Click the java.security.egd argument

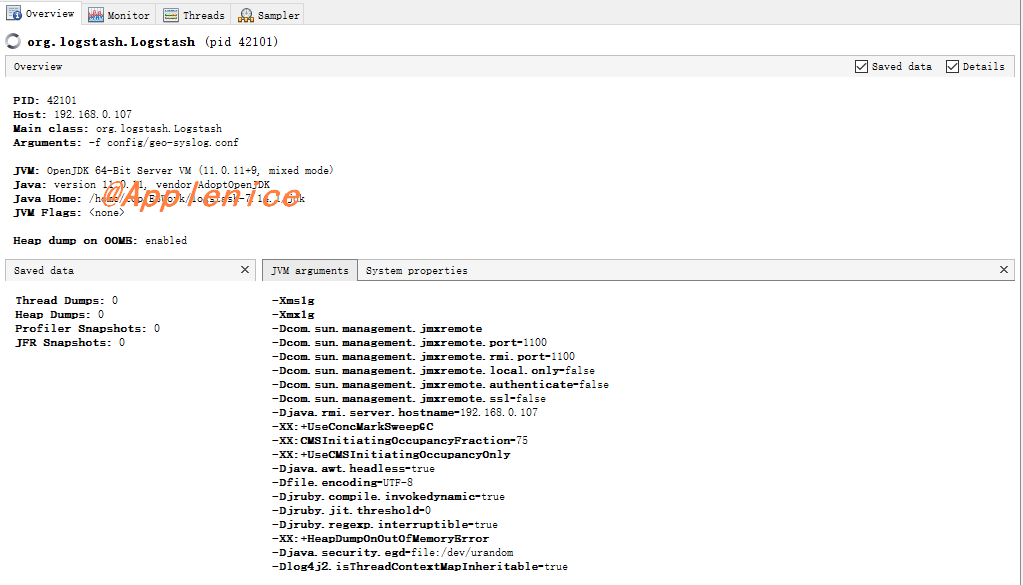[x=392, y=553]
